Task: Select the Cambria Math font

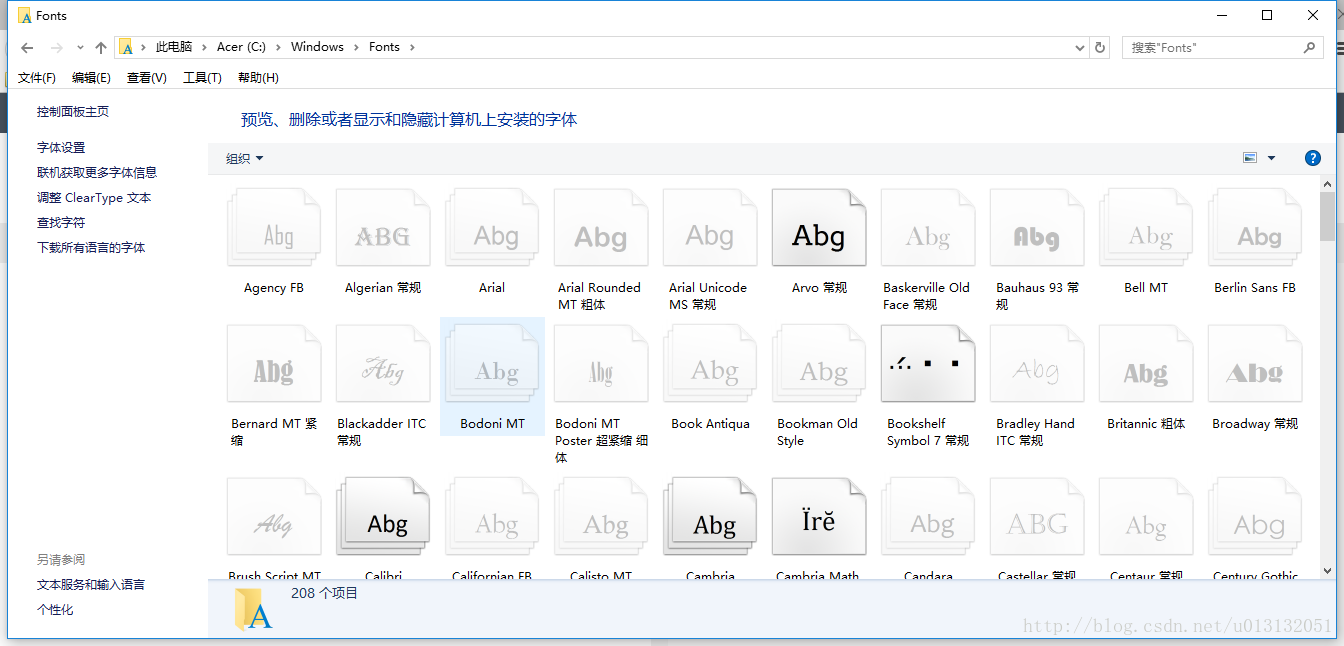Action: (818, 516)
